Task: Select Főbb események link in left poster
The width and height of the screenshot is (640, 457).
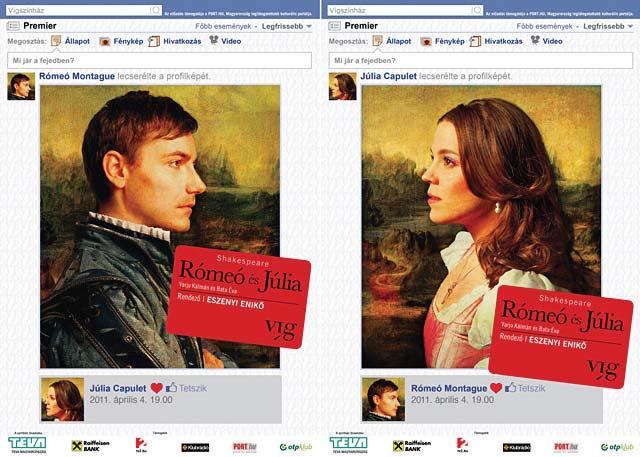Action: pos(223,26)
